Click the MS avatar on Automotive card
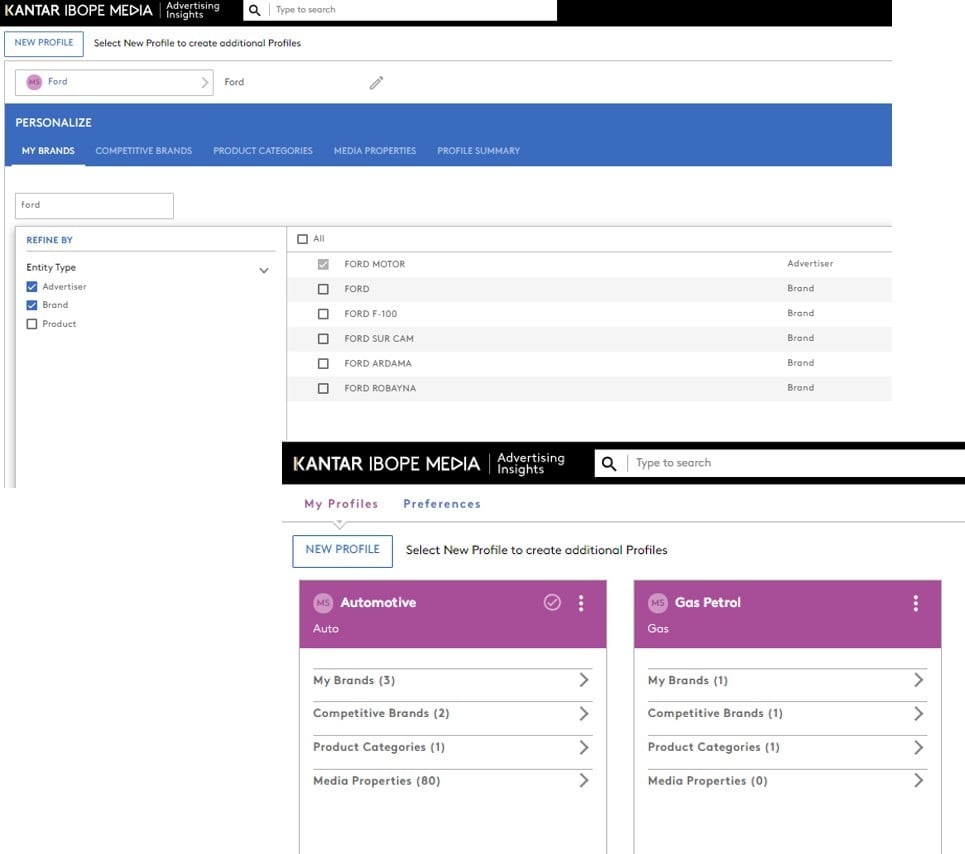 (323, 603)
